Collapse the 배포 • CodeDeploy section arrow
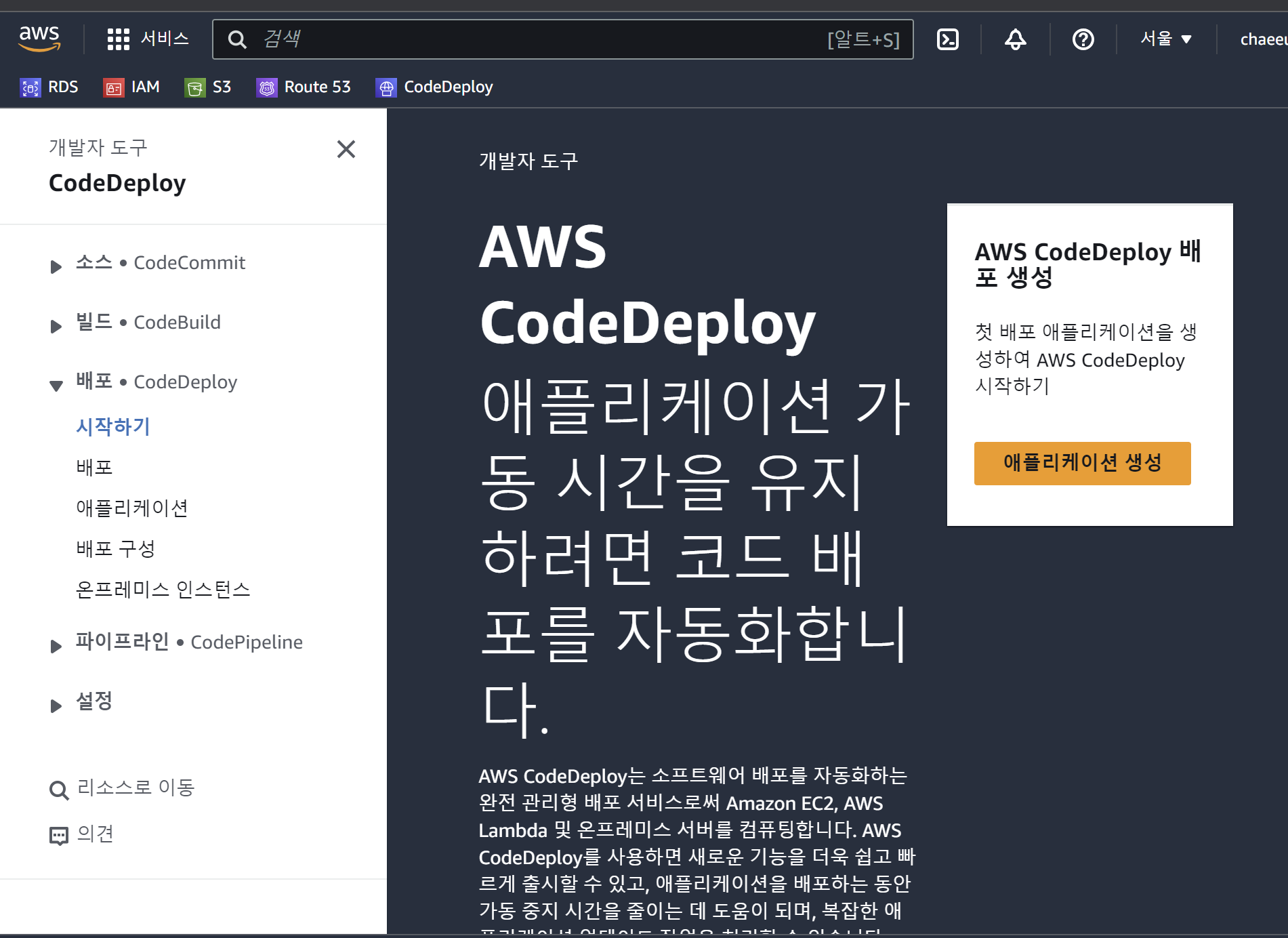The width and height of the screenshot is (1288, 938). (56, 386)
